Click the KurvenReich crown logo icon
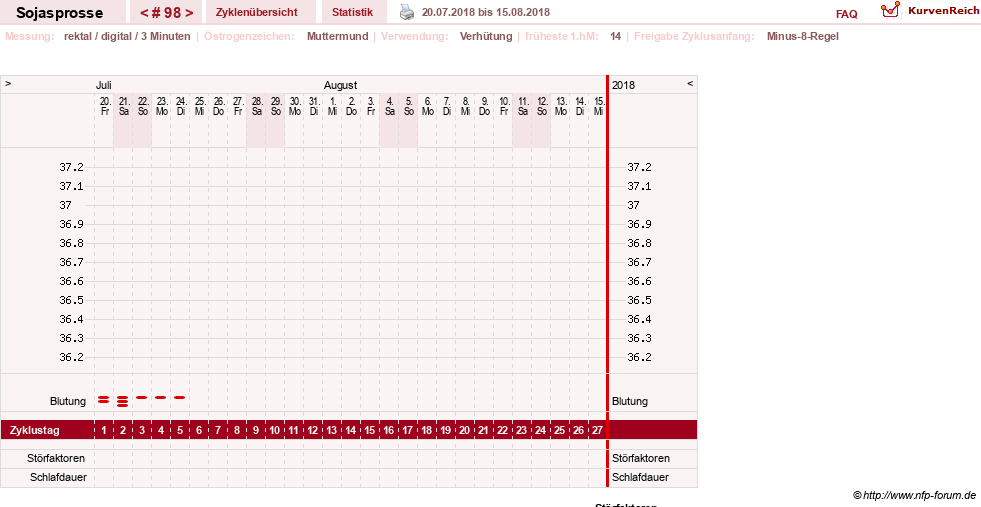This screenshot has width=981, height=507. [x=890, y=10]
